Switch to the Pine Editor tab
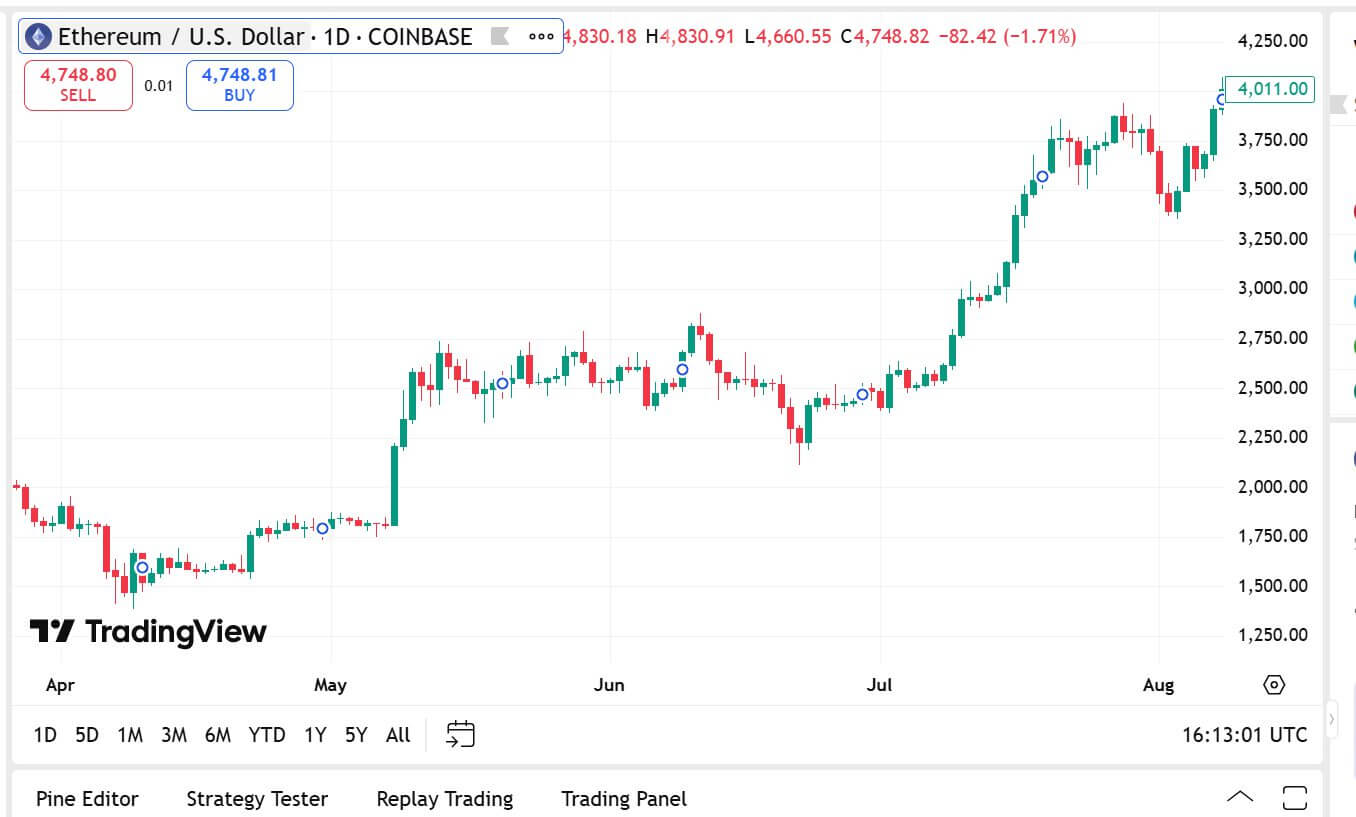Image resolution: width=1356 pixels, height=817 pixels. point(86,798)
